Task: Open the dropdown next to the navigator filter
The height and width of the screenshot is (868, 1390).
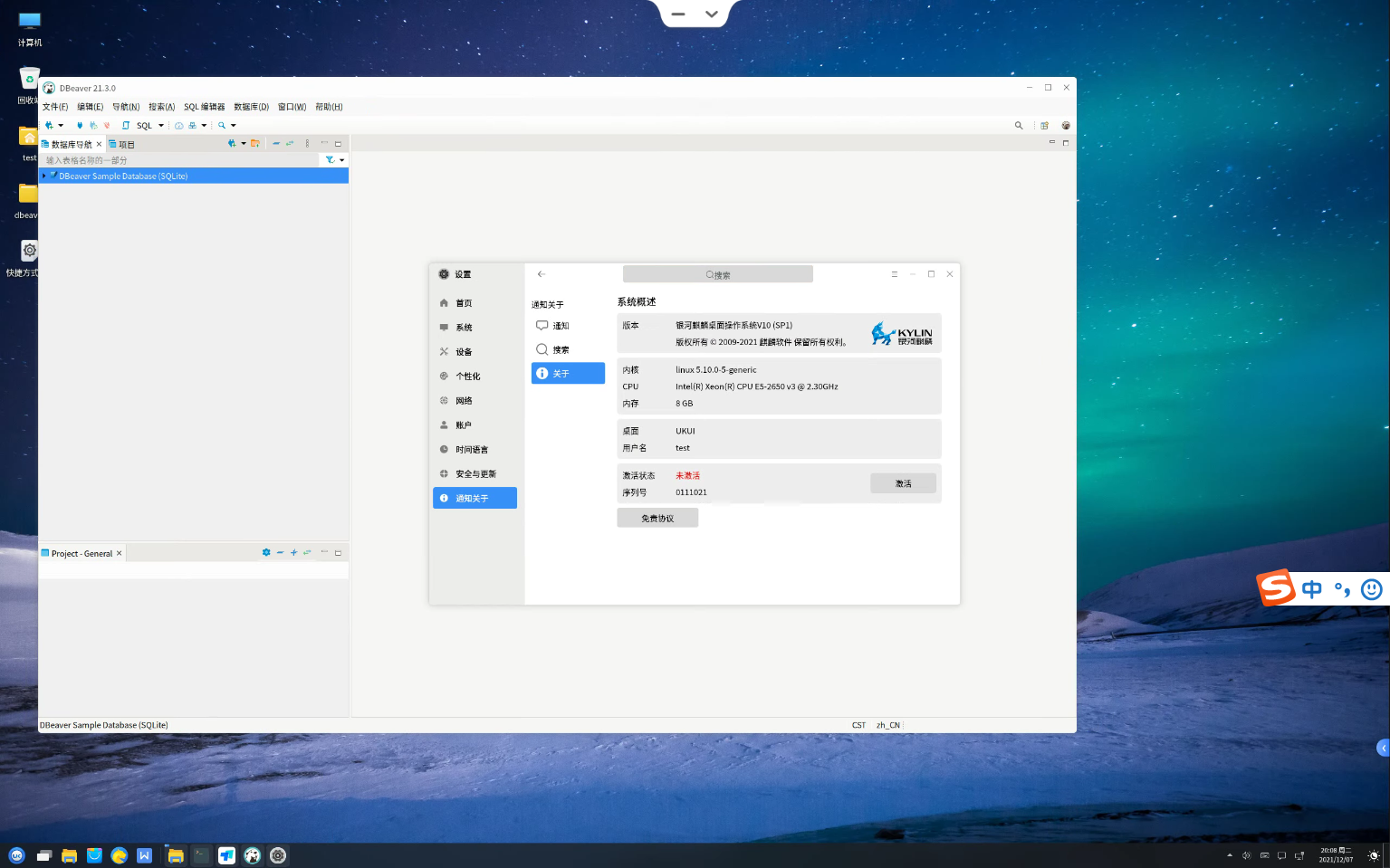Action: click(342, 159)
